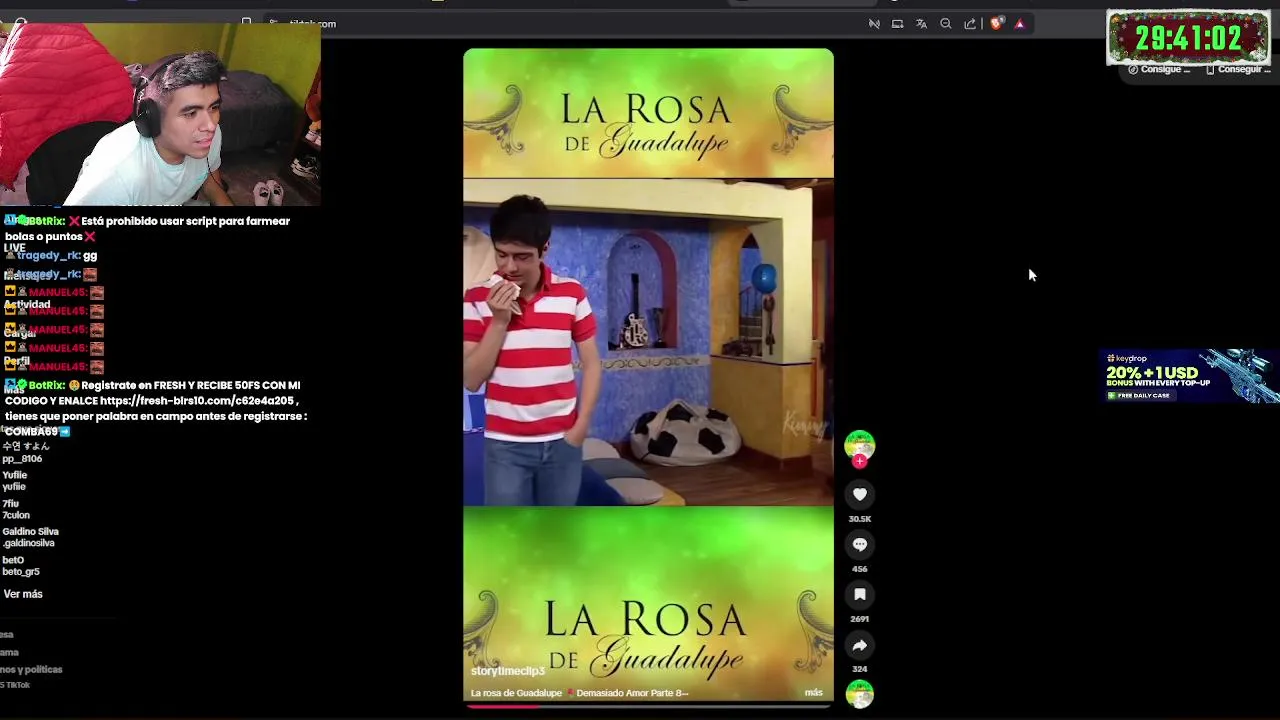Viewport: 1280px width, 720px height.
Task: Expand the caption with 'más'
Action: (813, 692)
